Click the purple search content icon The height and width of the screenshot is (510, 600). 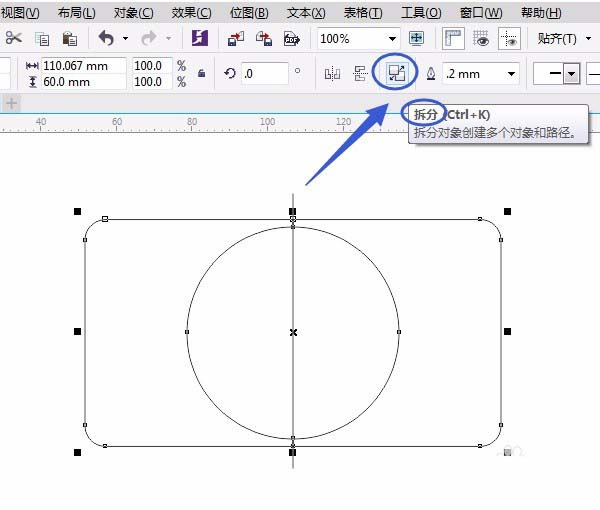200,38
